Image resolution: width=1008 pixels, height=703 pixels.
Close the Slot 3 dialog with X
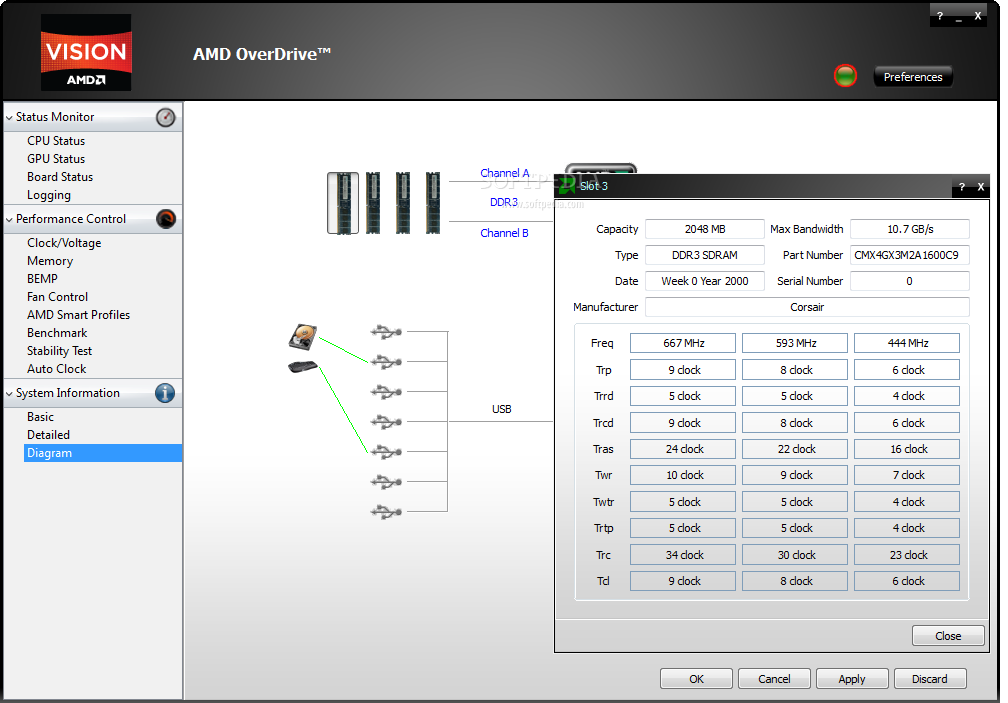(980, 187)
